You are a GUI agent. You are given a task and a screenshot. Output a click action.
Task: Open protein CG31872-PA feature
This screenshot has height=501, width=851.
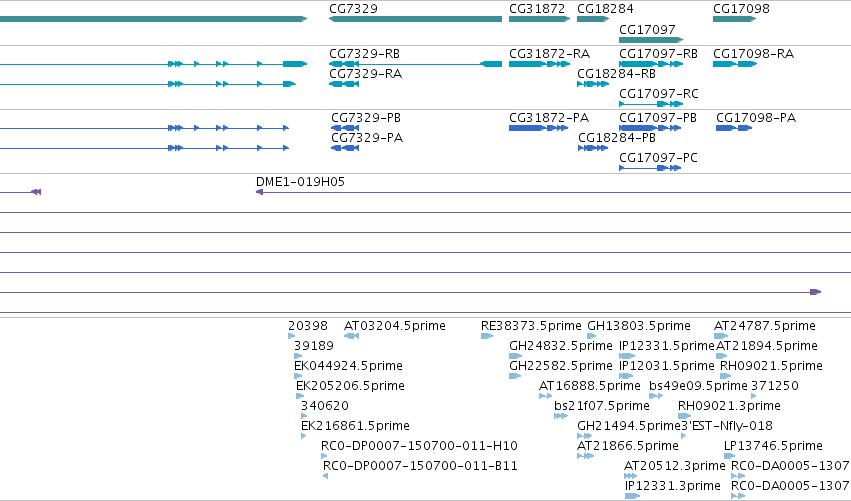click(538, 128)
